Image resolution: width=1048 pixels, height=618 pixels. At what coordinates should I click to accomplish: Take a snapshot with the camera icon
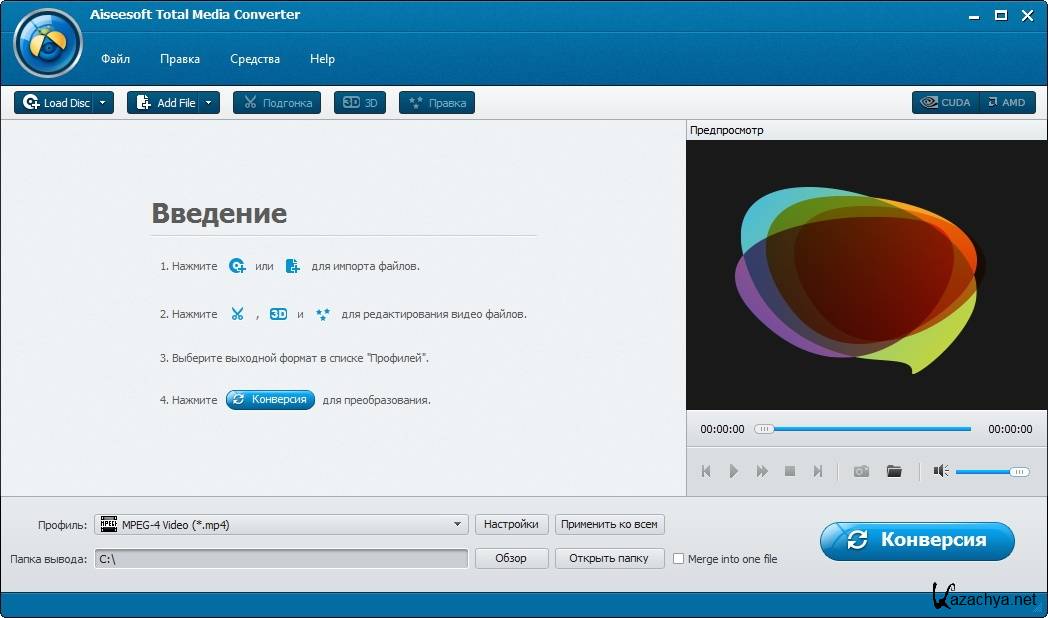click(861, 471)
